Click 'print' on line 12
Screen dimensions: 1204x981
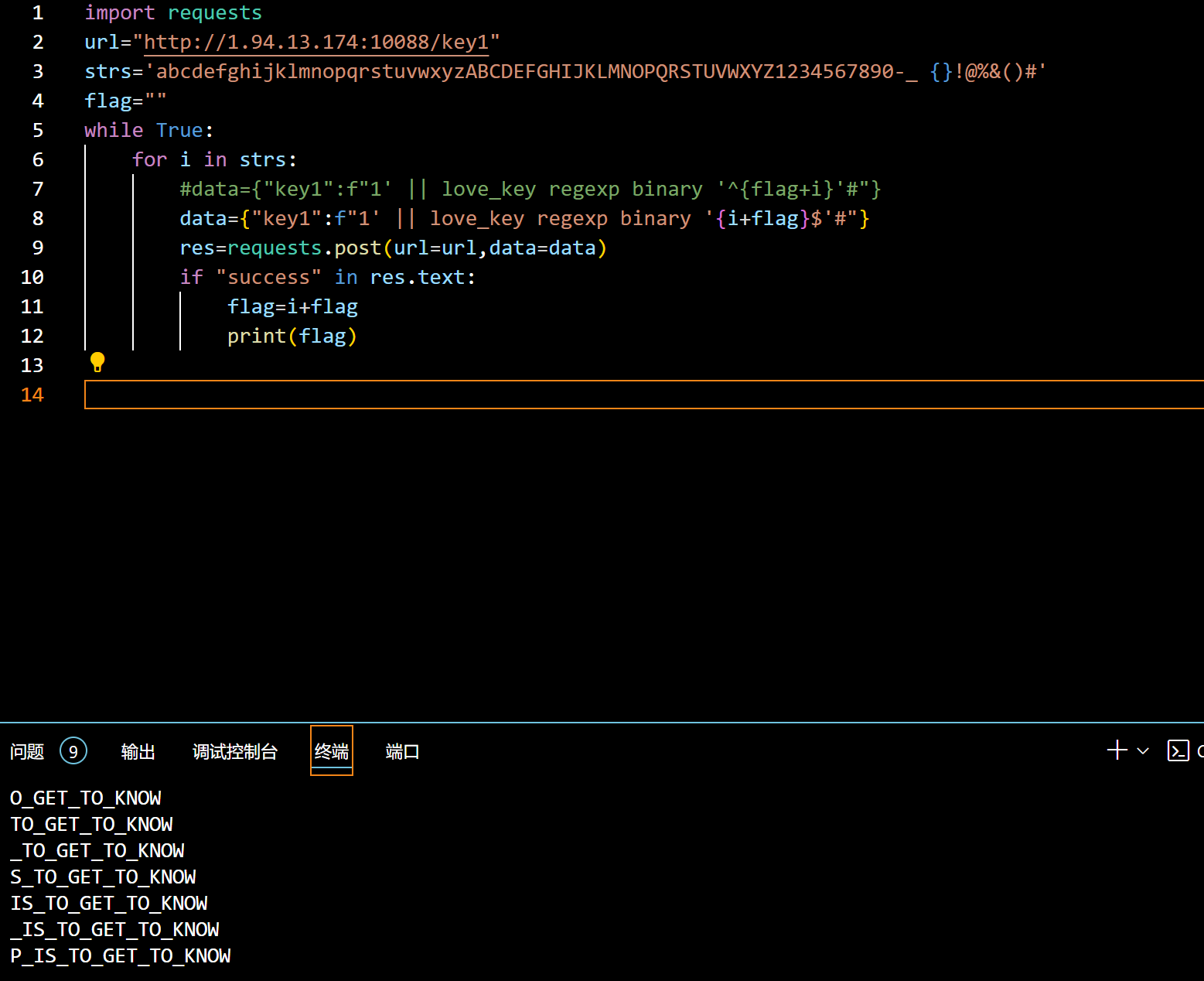tap(257, 336)
